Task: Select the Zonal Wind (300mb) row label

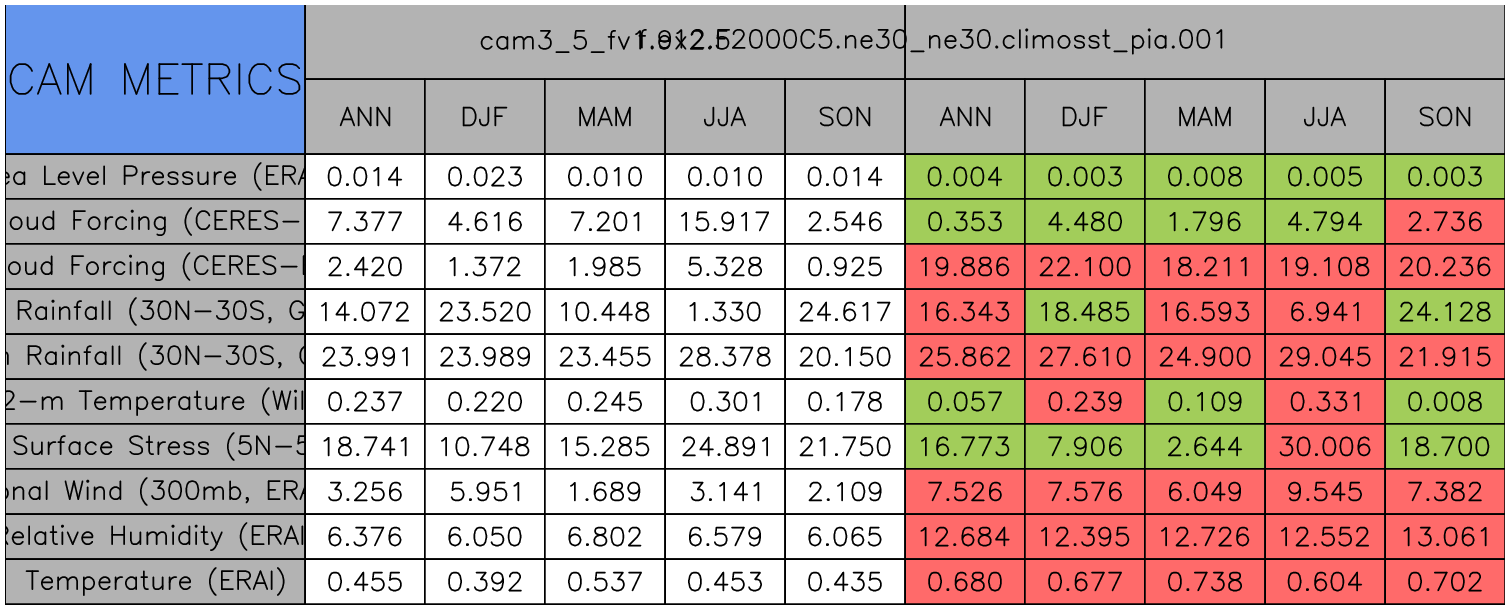Action: click(x=155, y=491)
